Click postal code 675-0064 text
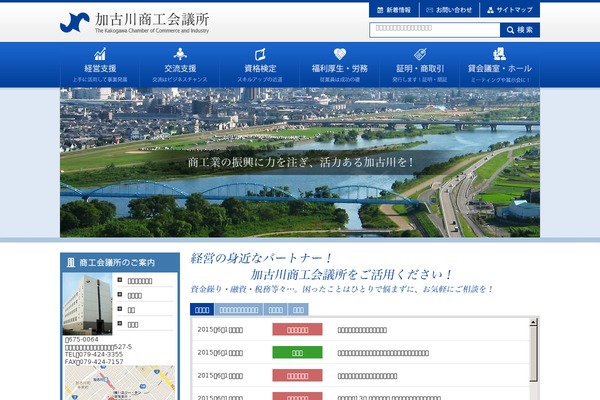 pos(82,340)
